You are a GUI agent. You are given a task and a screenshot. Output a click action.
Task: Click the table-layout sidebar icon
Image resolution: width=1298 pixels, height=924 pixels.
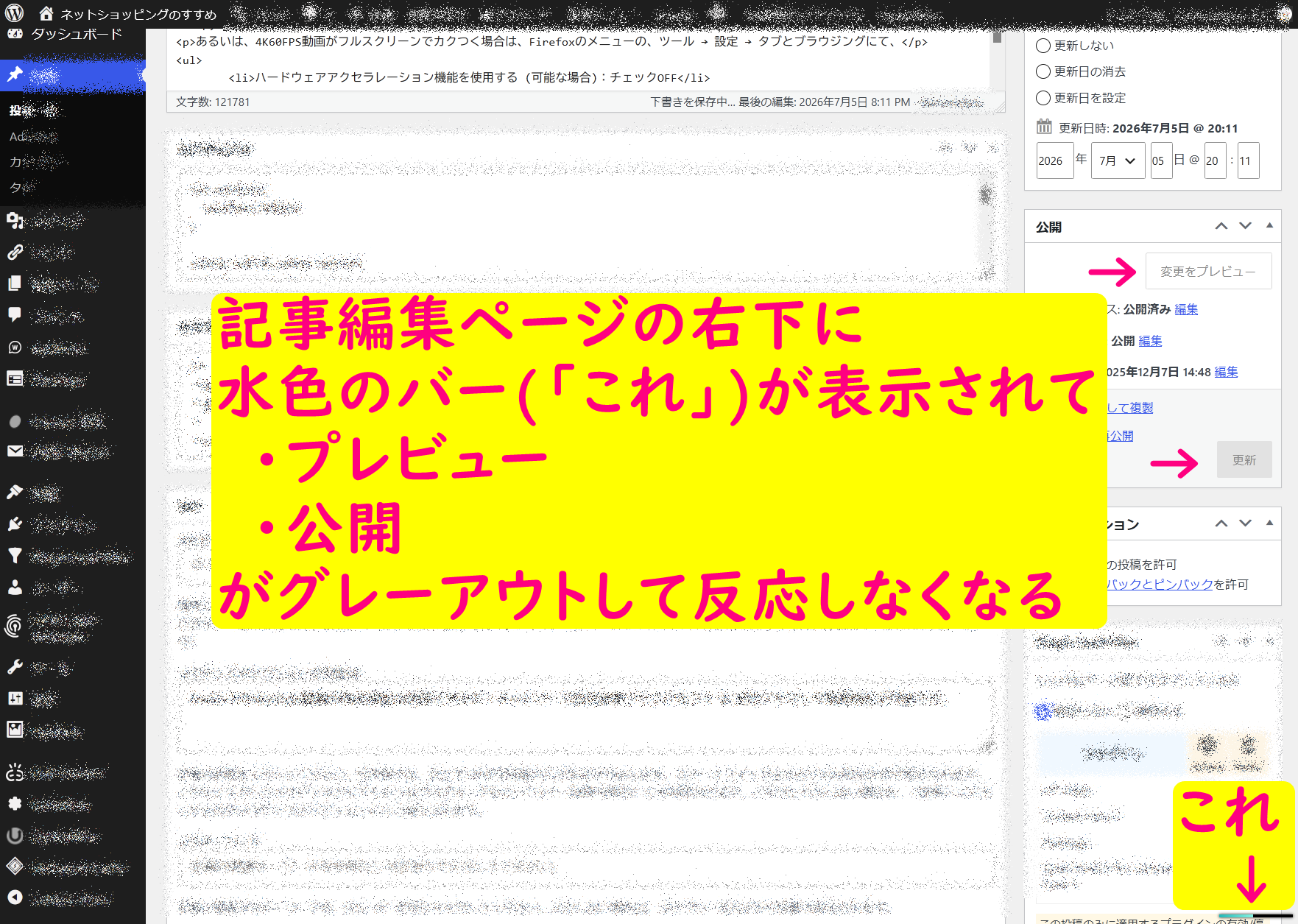15,378
